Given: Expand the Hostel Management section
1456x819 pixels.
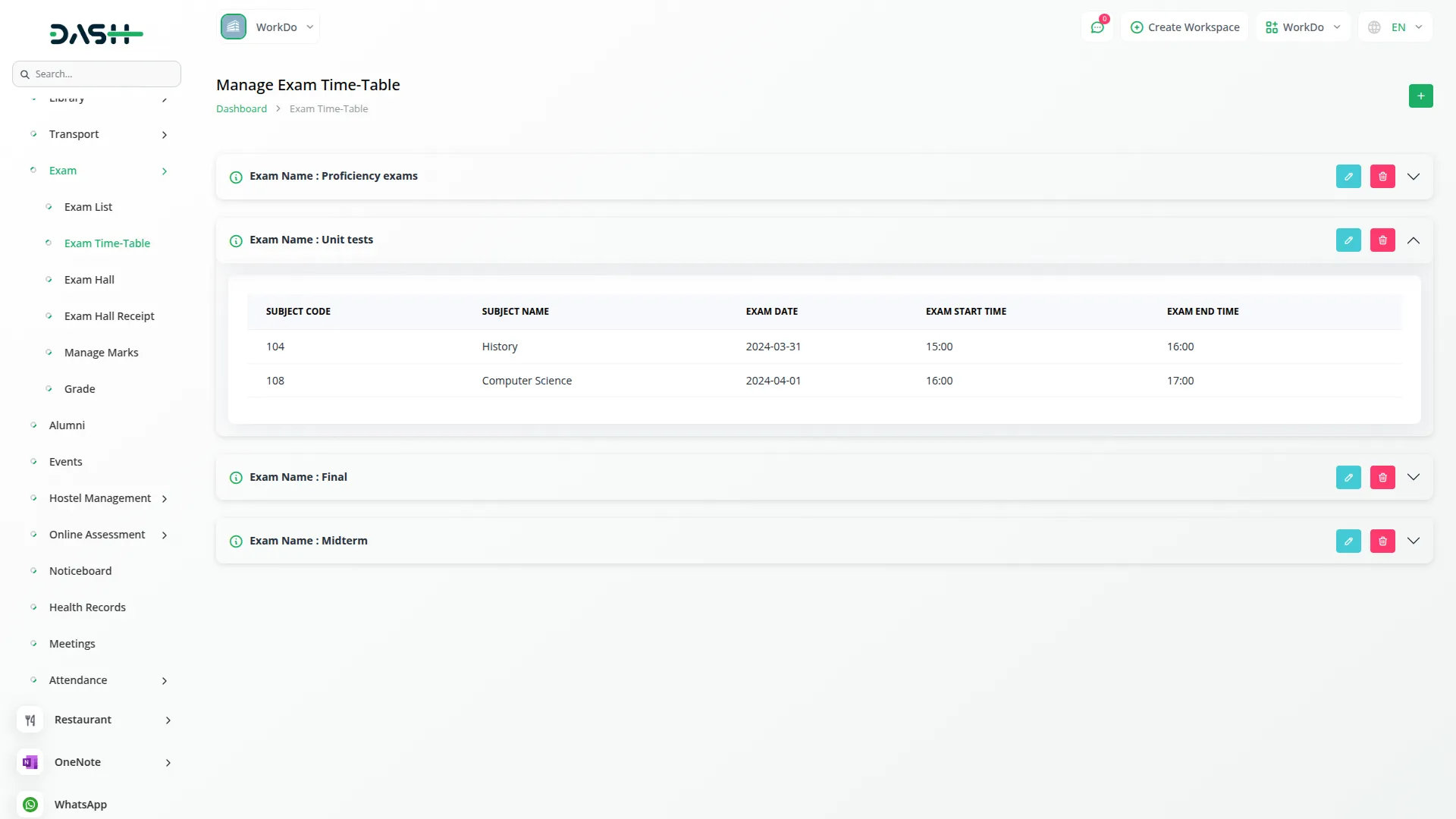Looking at the screenshot, I should coord(100,498).
